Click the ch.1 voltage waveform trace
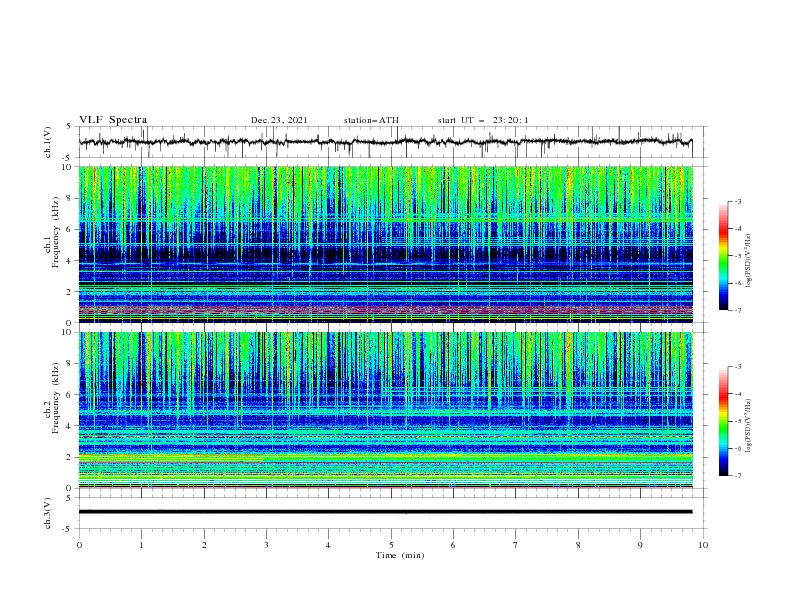The image size is (792, 612). click(385, 142)
